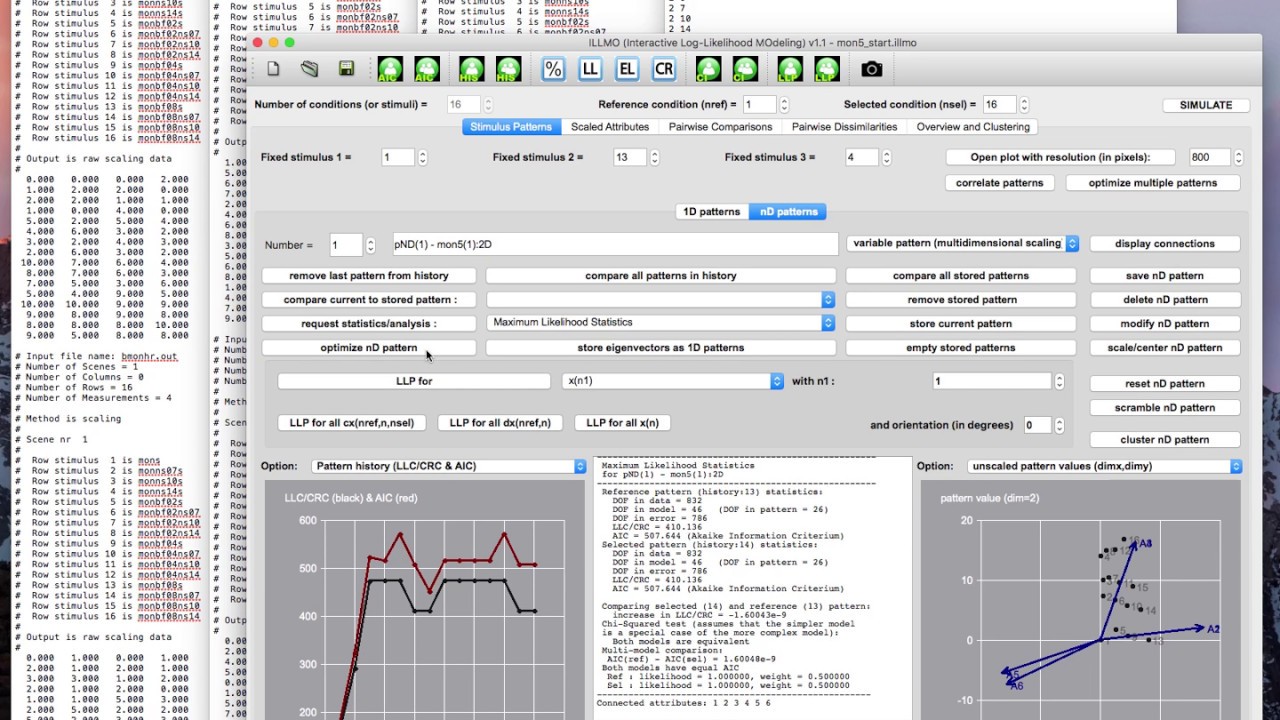The width and height of the screenshot is (1280, 720).
Task: Click save nD pattern button
Action: click(x=1164, y=276)
